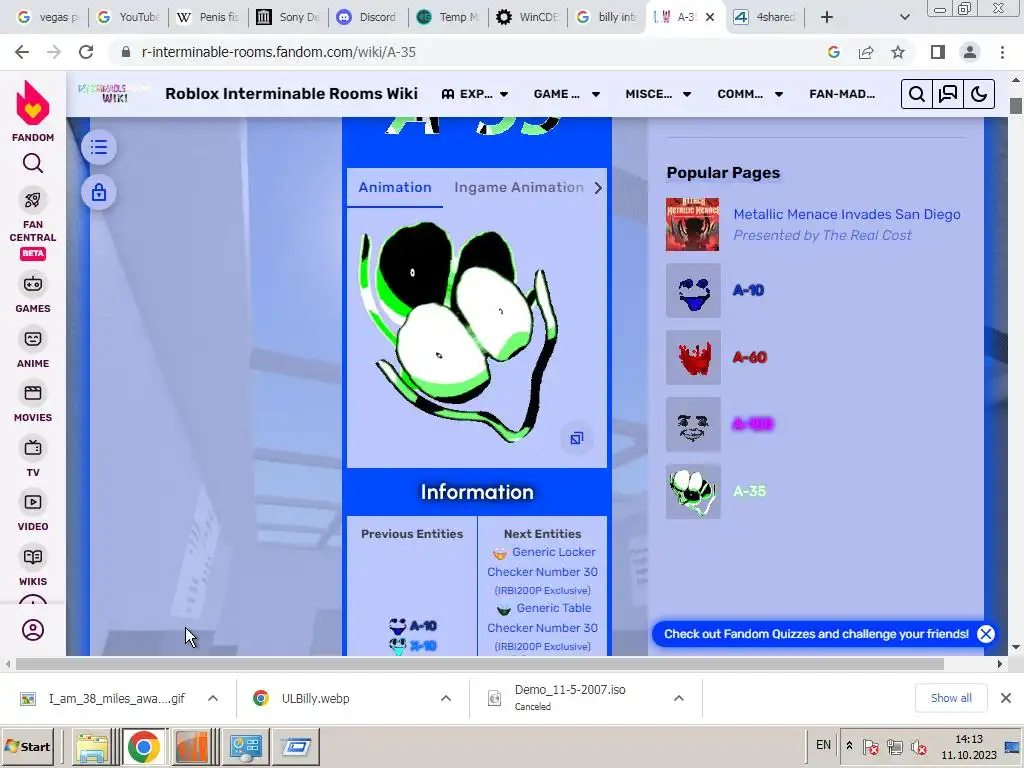Viewport: 1024px width, 768px height.
Task: Open Metallic Menace Invades San Diego link
Action: [846, 214]
